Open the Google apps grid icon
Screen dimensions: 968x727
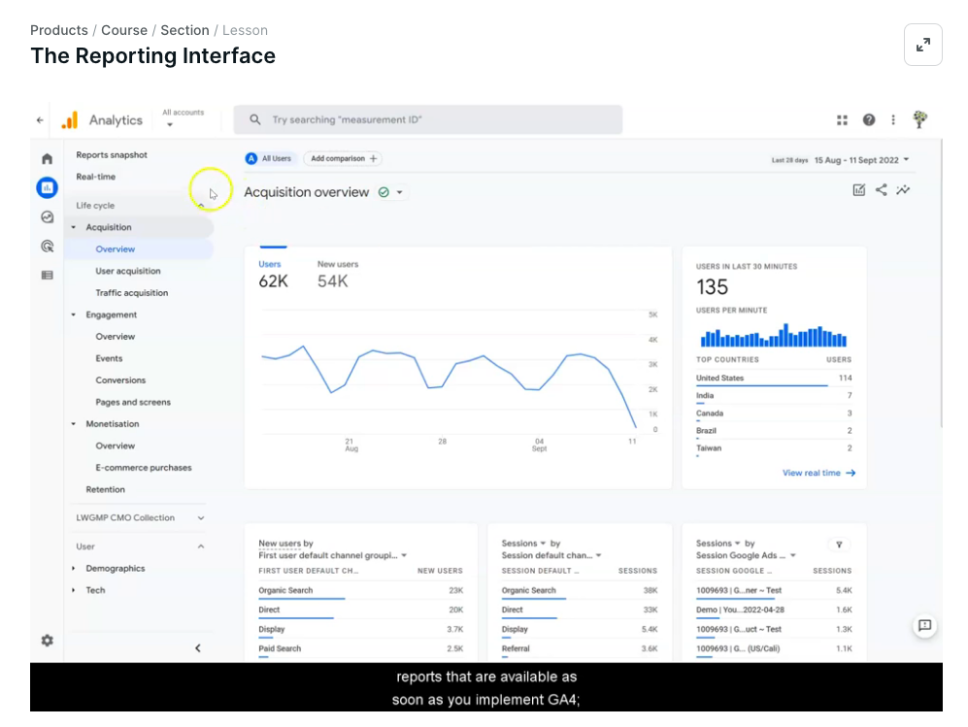[x=842, y=120]
